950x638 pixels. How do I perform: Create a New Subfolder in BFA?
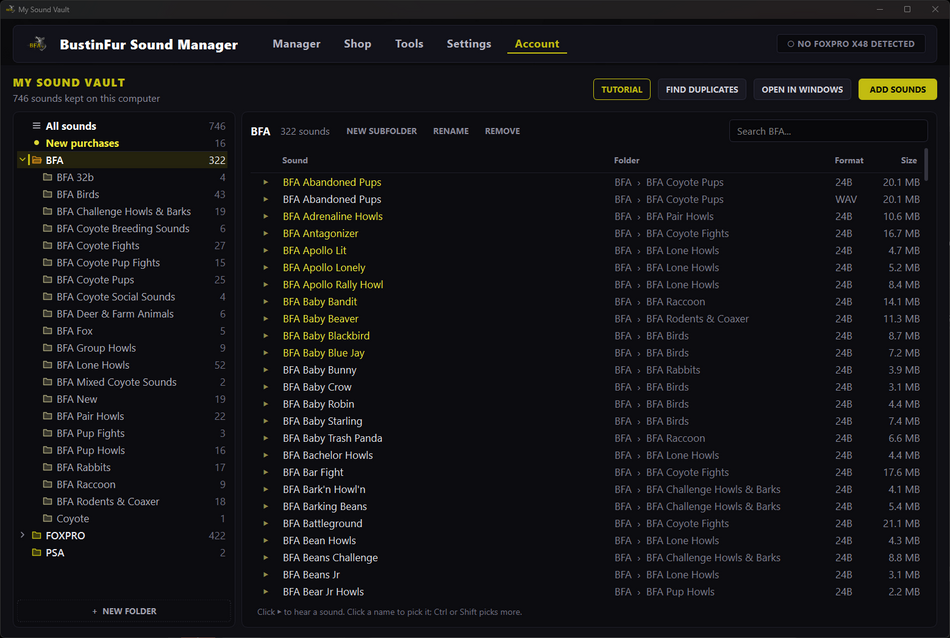click(x=382, y=131)
